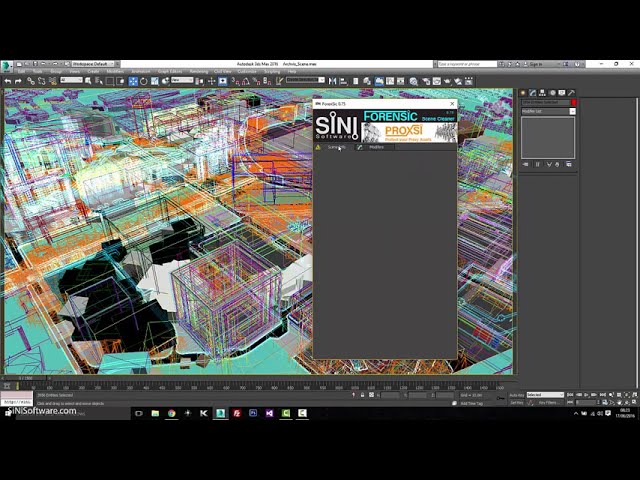Close the ForenSic window

tap(452, 104)
